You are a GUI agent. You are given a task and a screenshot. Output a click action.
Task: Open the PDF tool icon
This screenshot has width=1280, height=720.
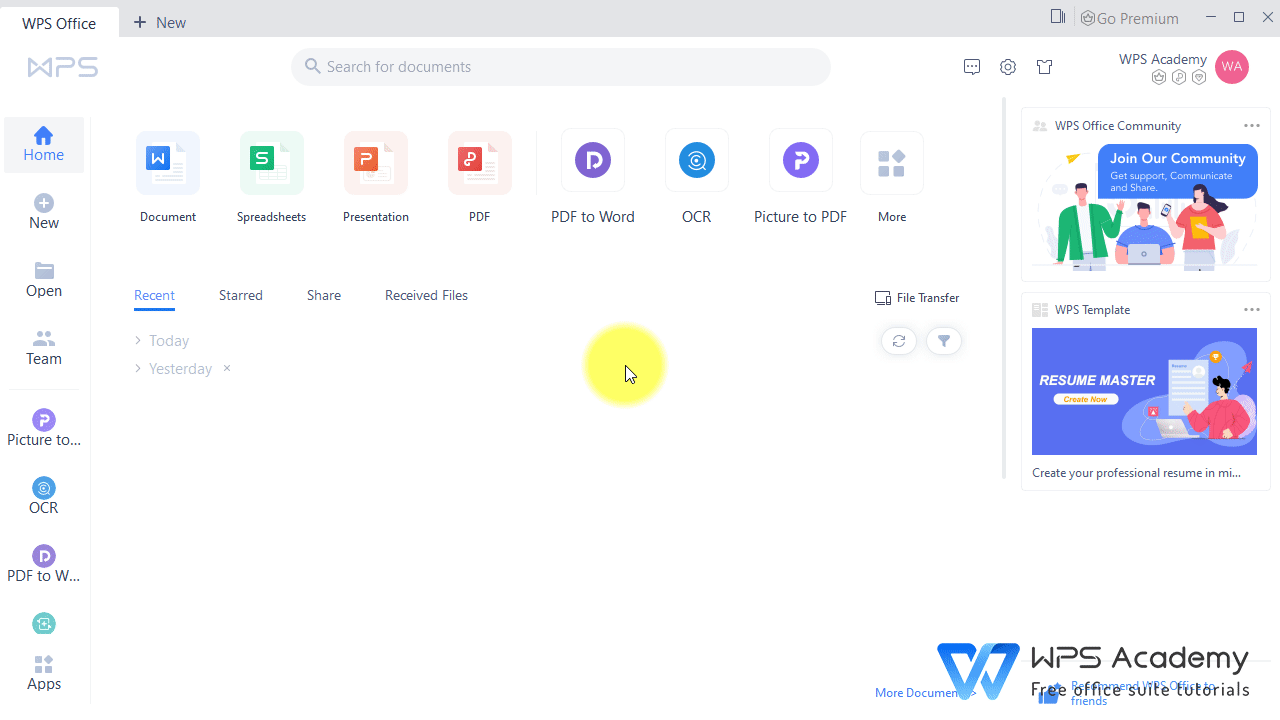pos(480,163)
